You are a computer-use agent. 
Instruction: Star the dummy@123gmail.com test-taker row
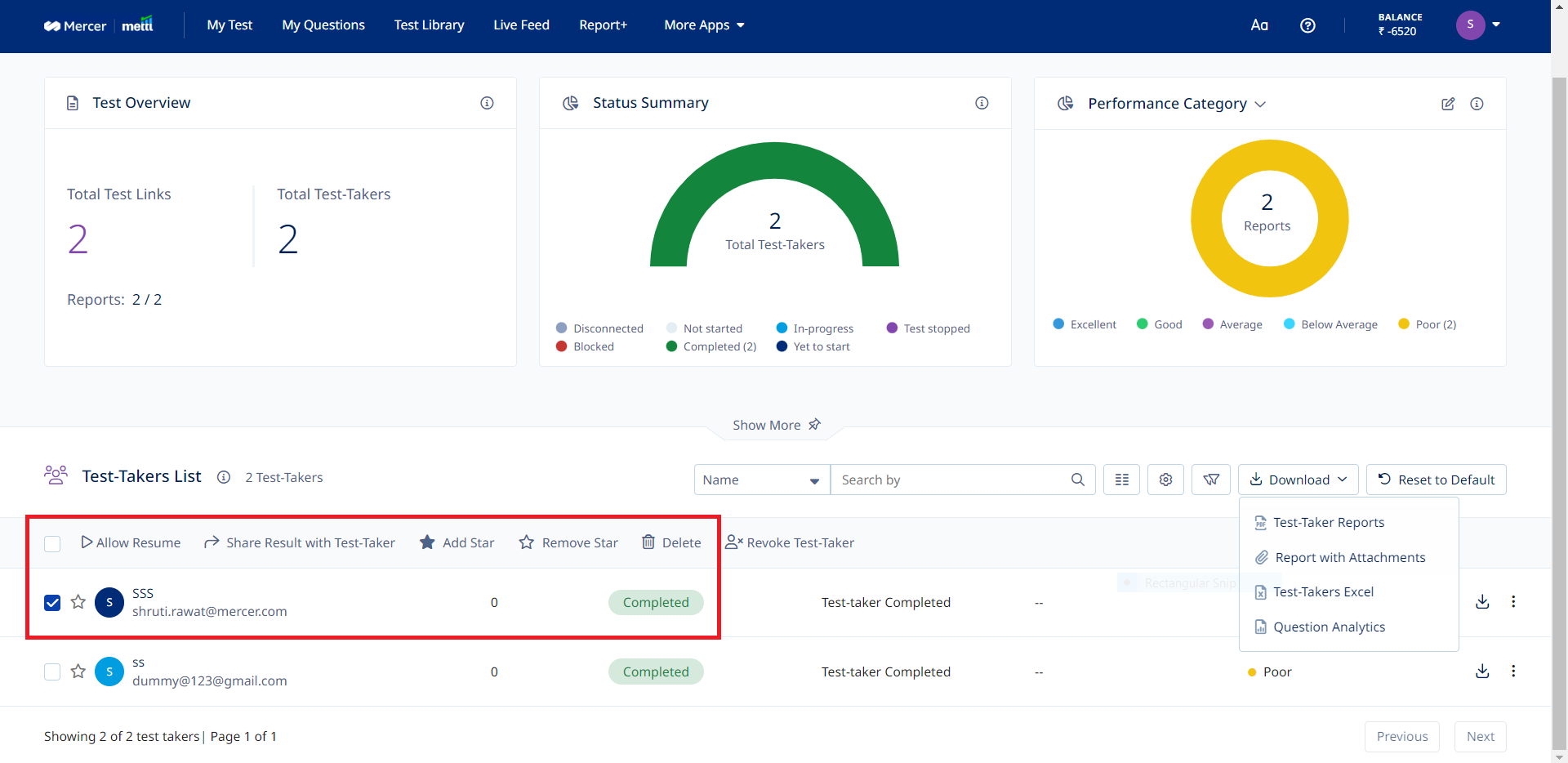78,672
